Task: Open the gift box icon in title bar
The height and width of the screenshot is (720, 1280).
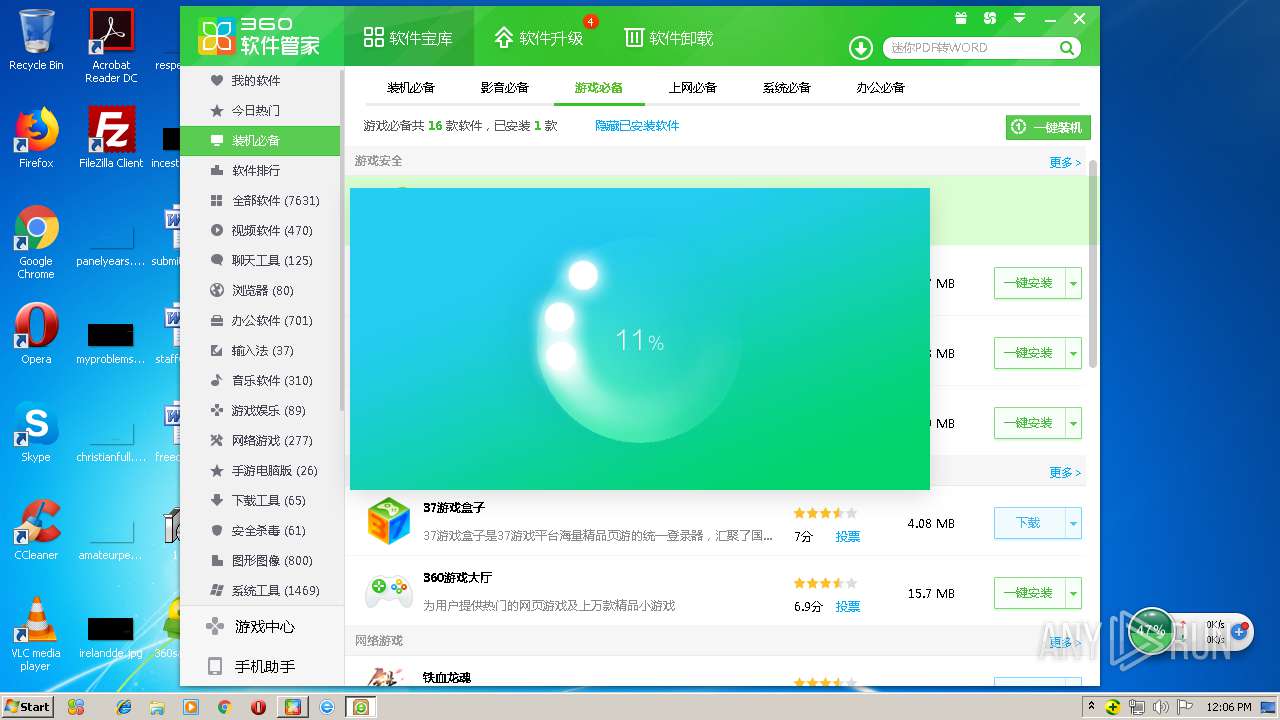Action: point(961,18)
